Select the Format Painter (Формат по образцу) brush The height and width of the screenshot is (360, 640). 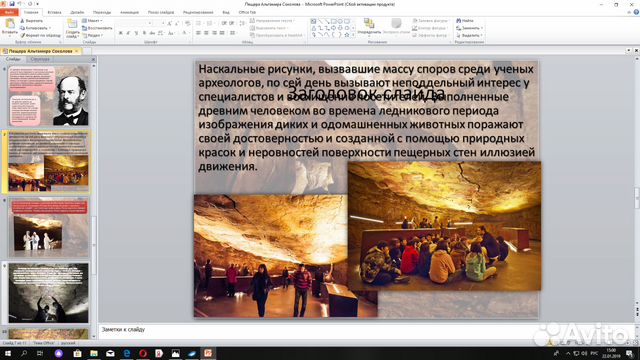click(x=40, y=35)
